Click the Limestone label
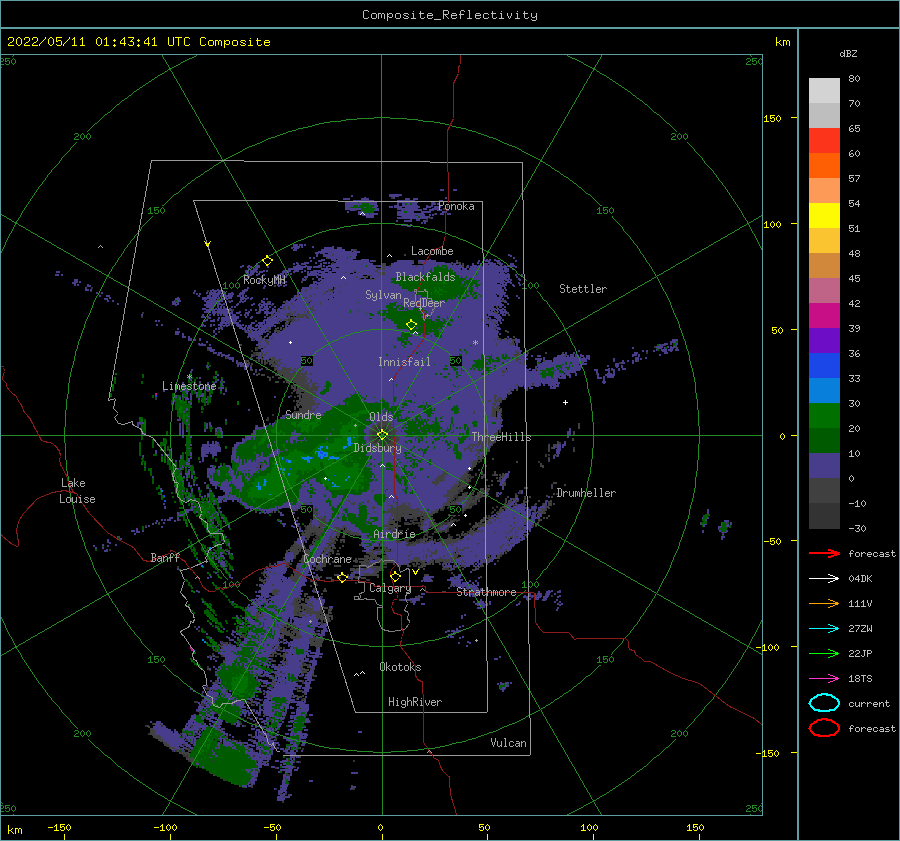Screen dimensions: 900x841 pos(189,386)
